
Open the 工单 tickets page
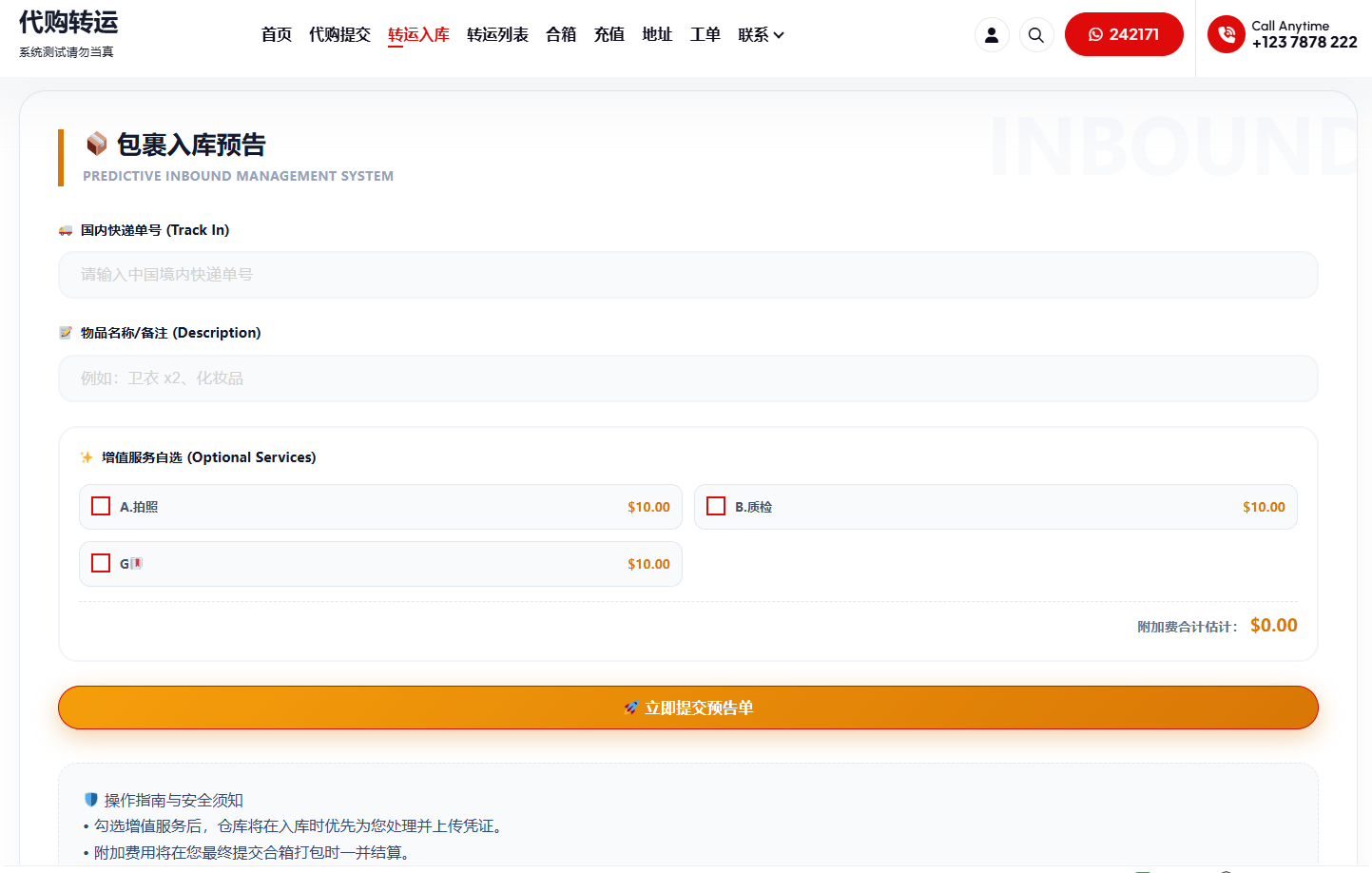pos(705,34)
